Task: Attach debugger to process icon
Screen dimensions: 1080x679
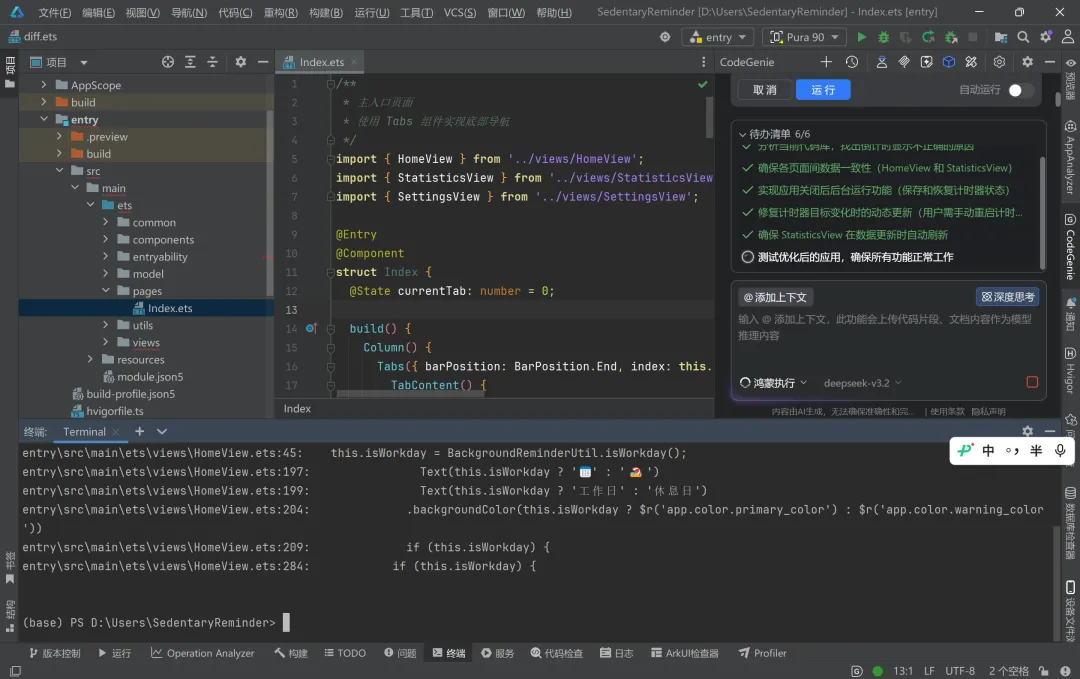Action: [x=951, y=37]
